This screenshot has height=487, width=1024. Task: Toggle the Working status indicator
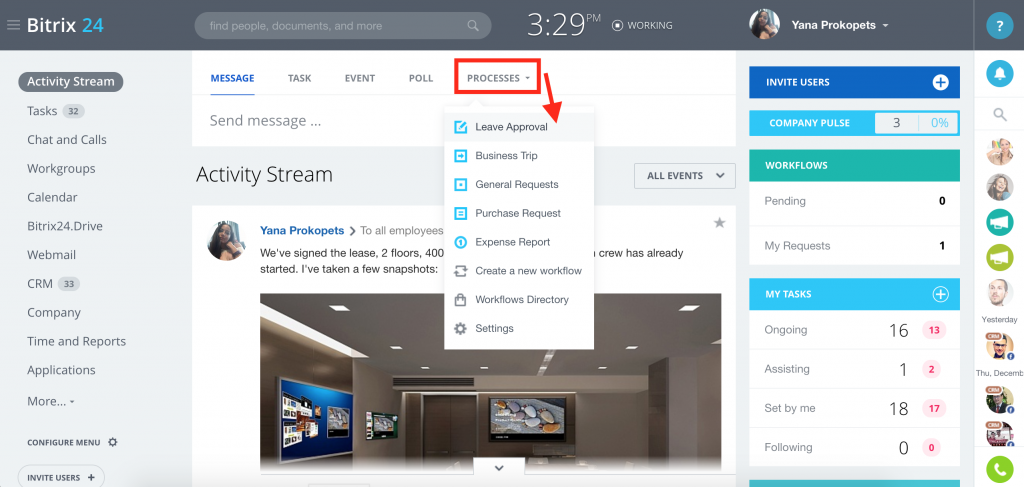coord(642,25)
